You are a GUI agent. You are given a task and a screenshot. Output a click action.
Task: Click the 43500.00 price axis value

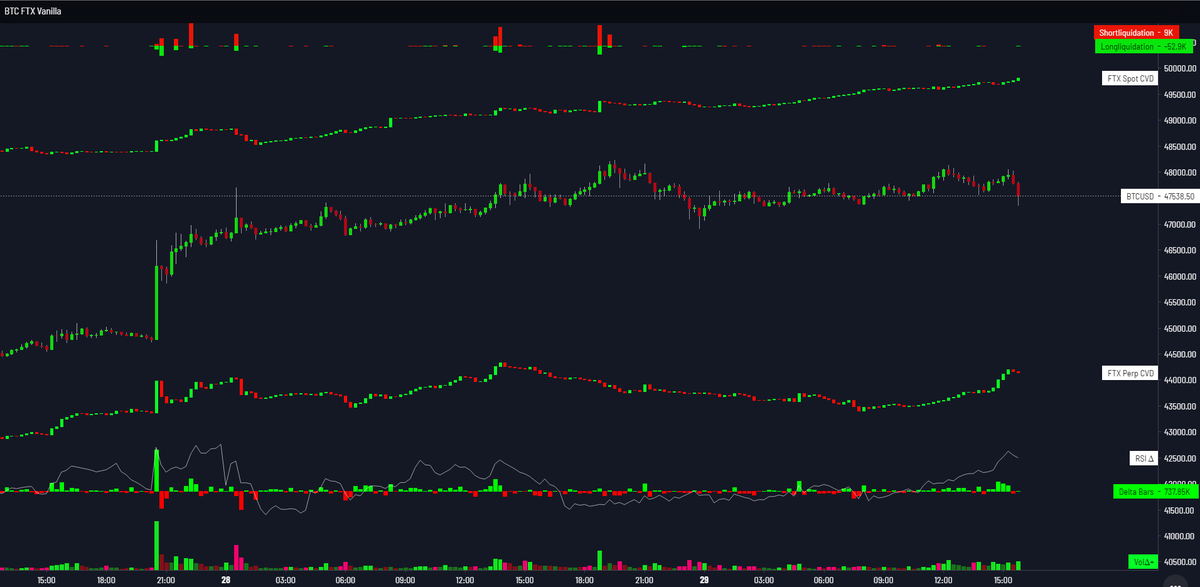(1179, 406)
